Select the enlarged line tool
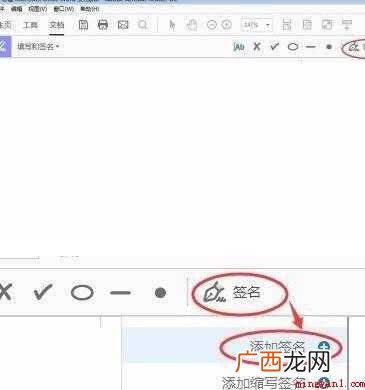365x390 pixels. (120, 293)
